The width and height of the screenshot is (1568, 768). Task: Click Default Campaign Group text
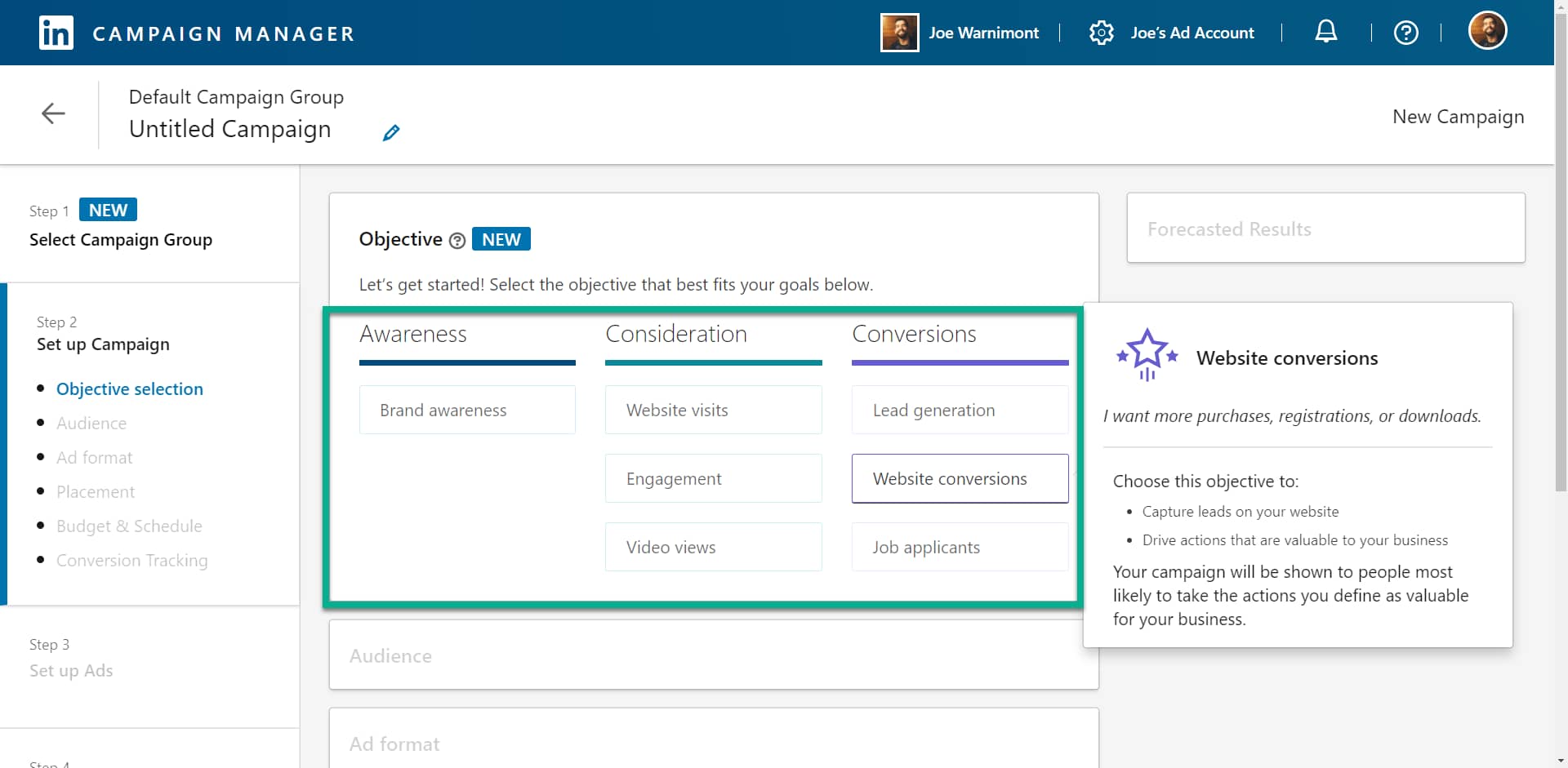click(236, 96)
